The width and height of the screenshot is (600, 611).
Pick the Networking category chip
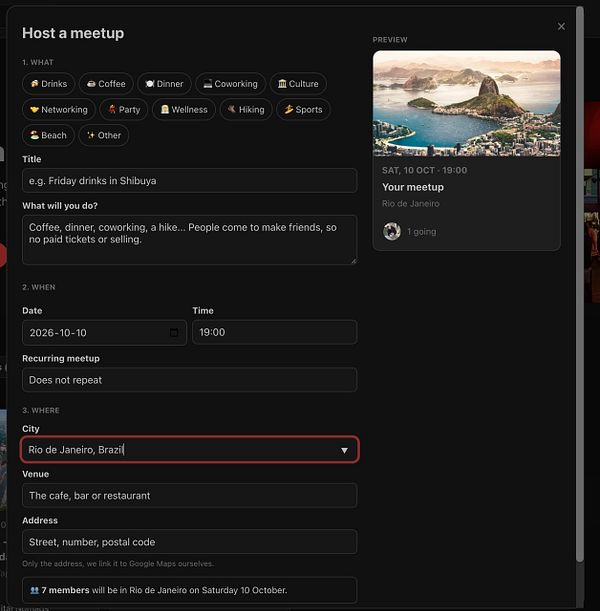tap(59, 109)
